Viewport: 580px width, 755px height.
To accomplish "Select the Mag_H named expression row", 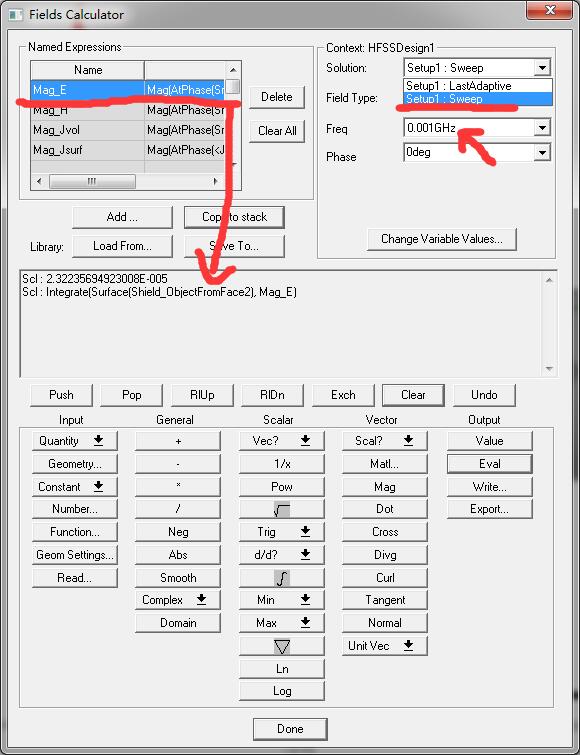I will 128,110.
